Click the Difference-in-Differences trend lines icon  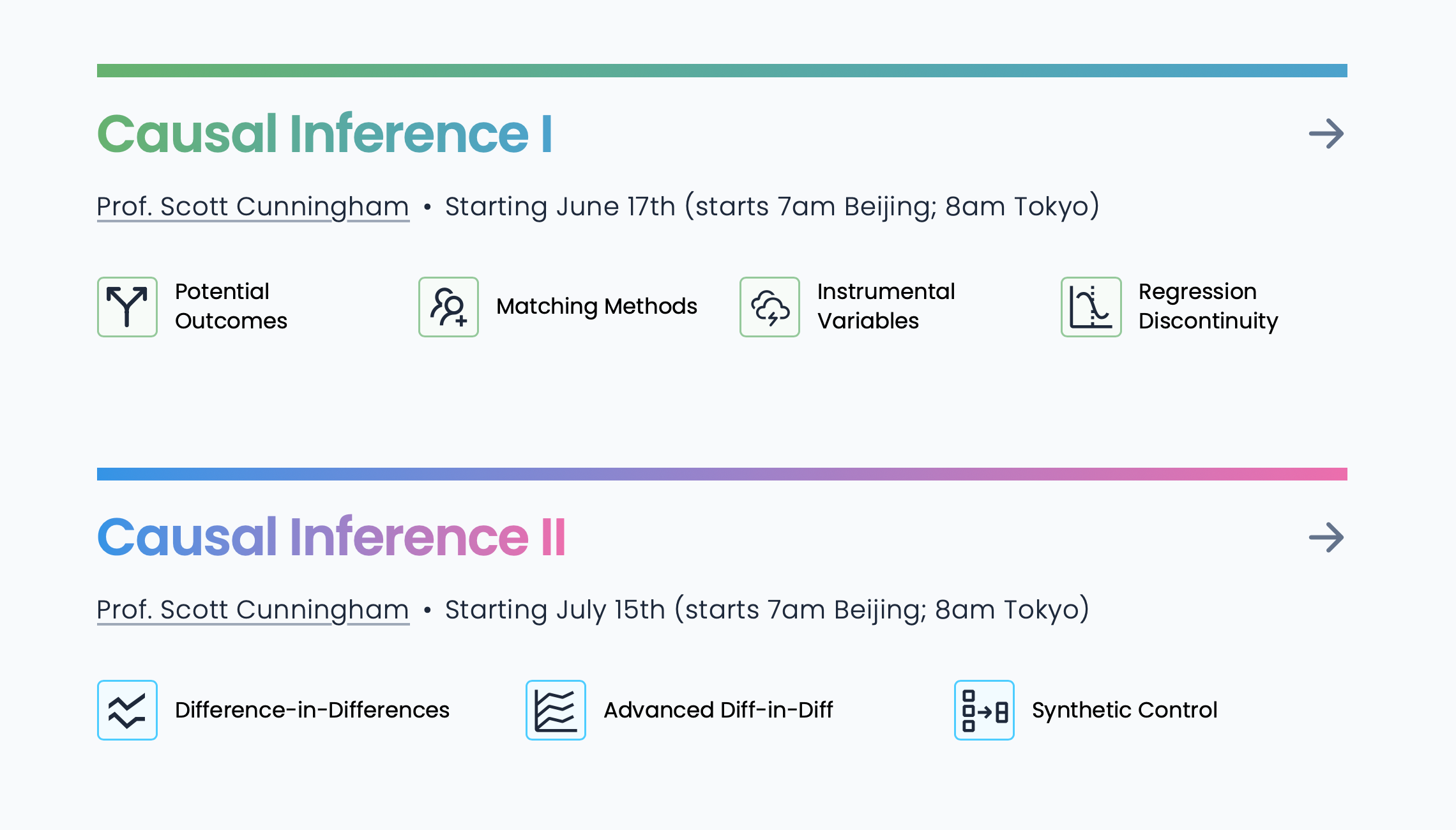[127, 711]
